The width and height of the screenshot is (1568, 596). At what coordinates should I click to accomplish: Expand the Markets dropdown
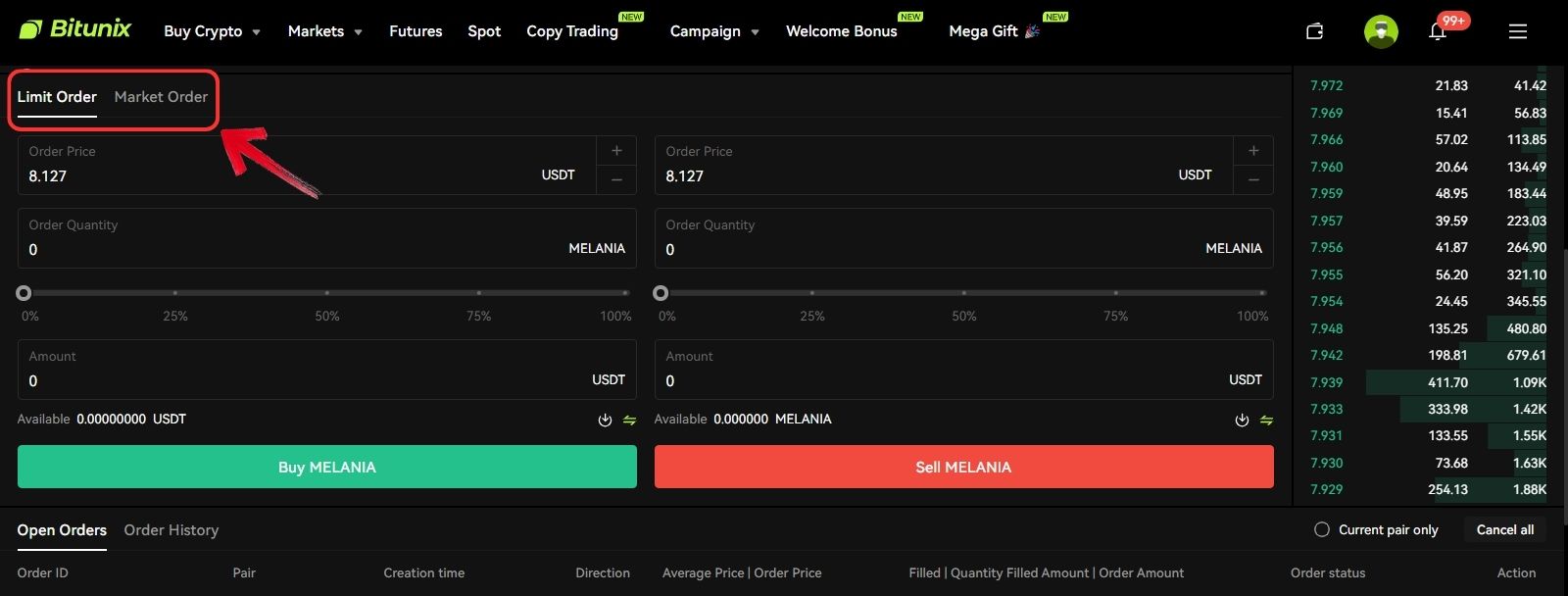[324, 31]
